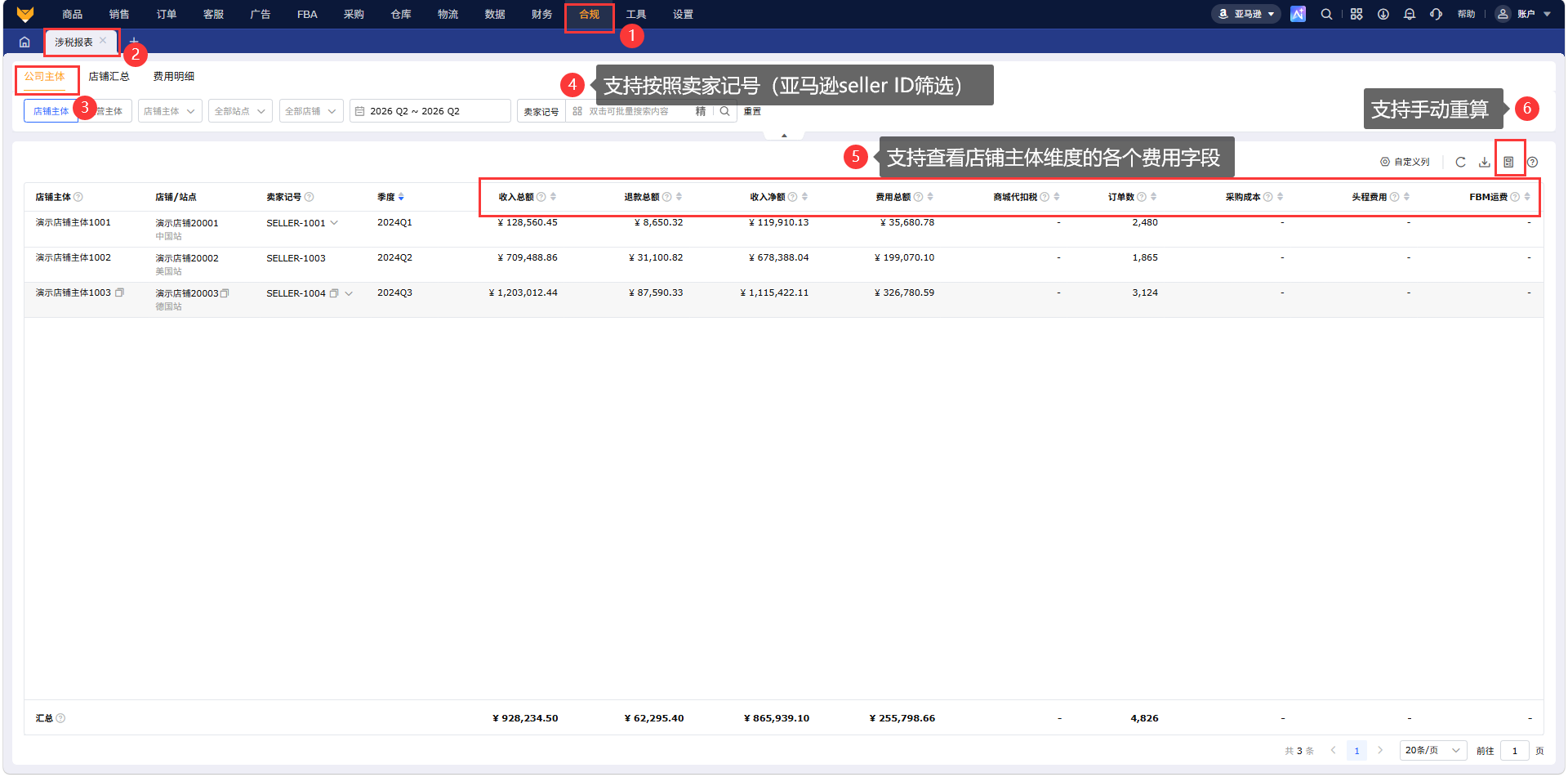Open the app grid icon in the top bar
The height and width of the screenshot is (777, 1568).
pyautogui.click(x=1356, y=14)
